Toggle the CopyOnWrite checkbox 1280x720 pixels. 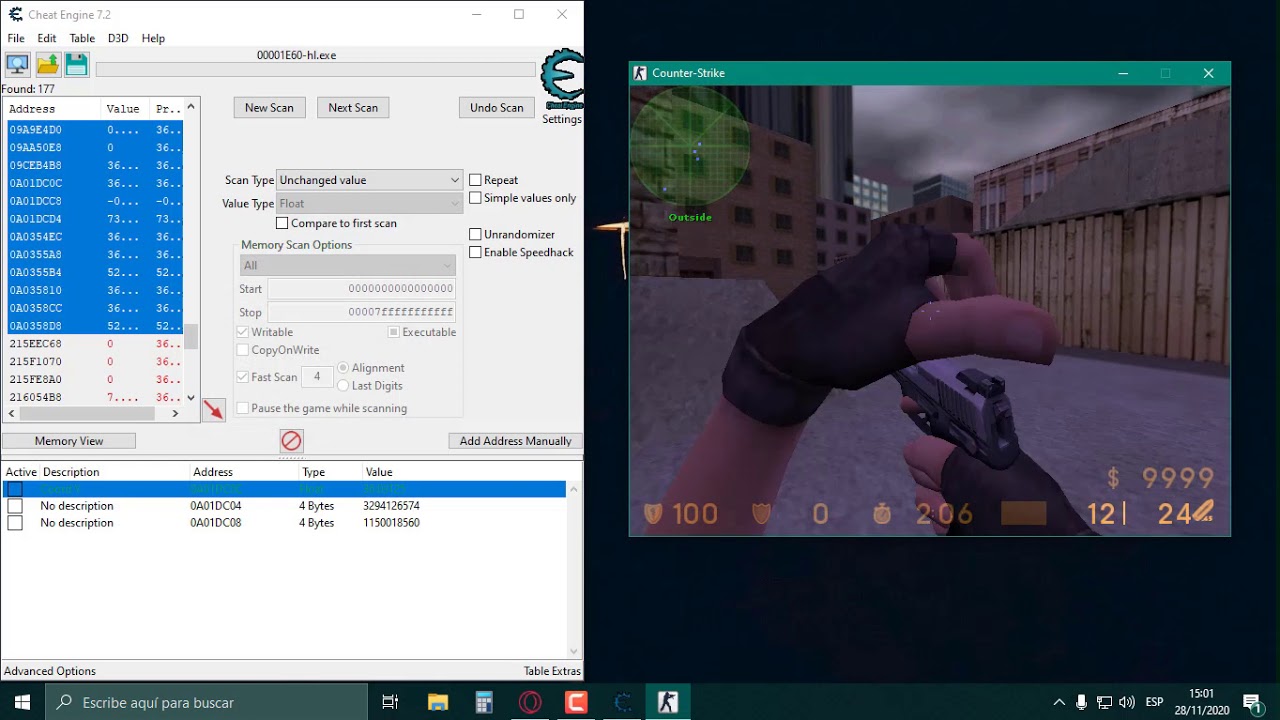coord(243,350)
